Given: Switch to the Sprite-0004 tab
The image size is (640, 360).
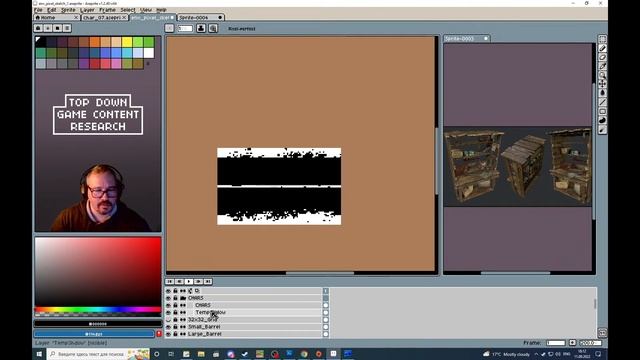Looking at the screenshot, I should coord(201,18).
